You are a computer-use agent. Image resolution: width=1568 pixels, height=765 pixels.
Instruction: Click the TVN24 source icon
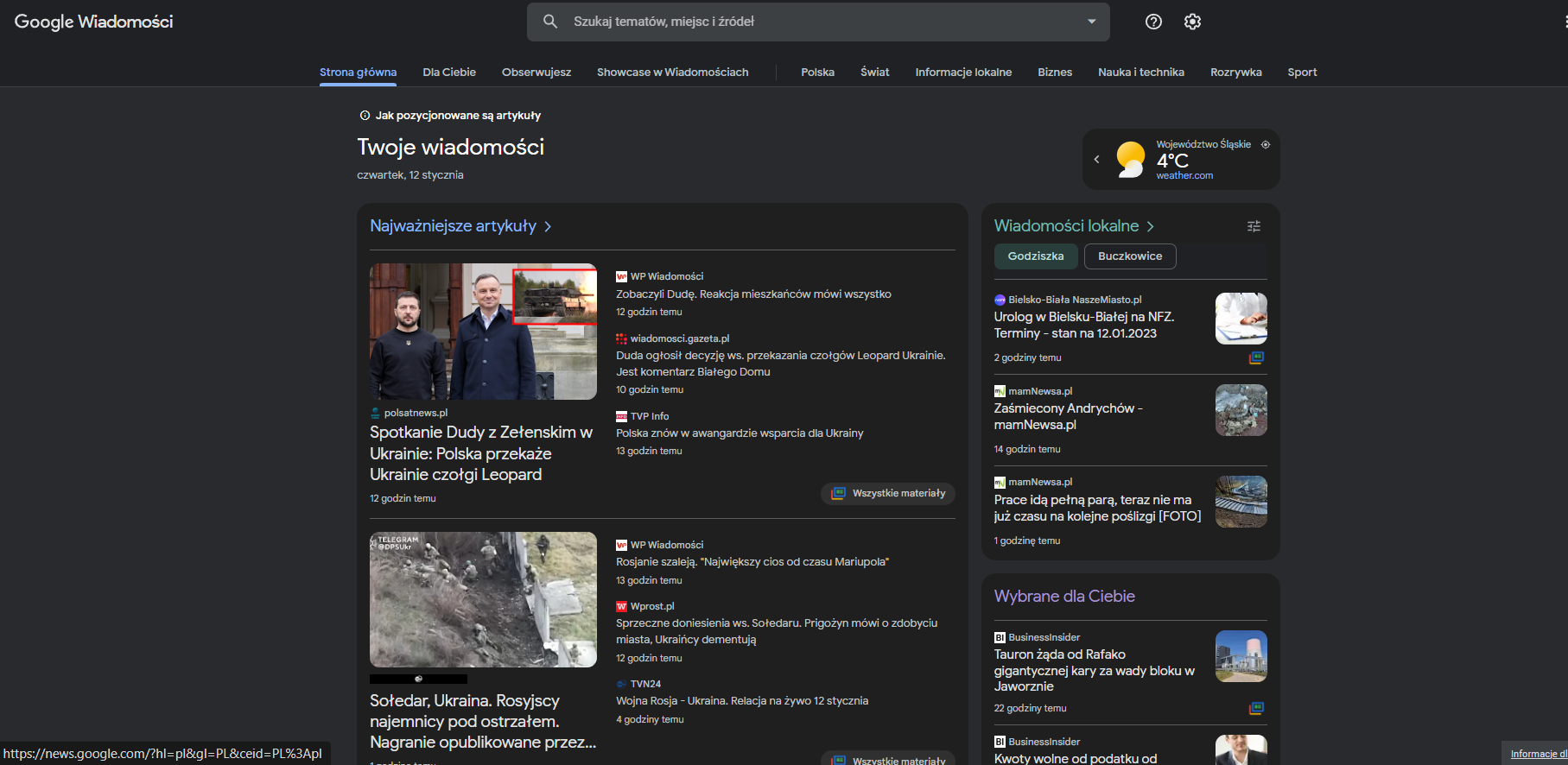pos(621,684)
